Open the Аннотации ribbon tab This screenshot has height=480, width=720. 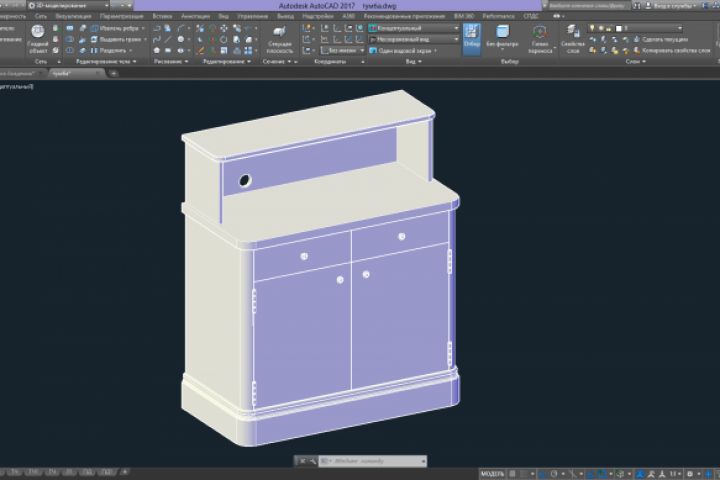click(196, 16)
